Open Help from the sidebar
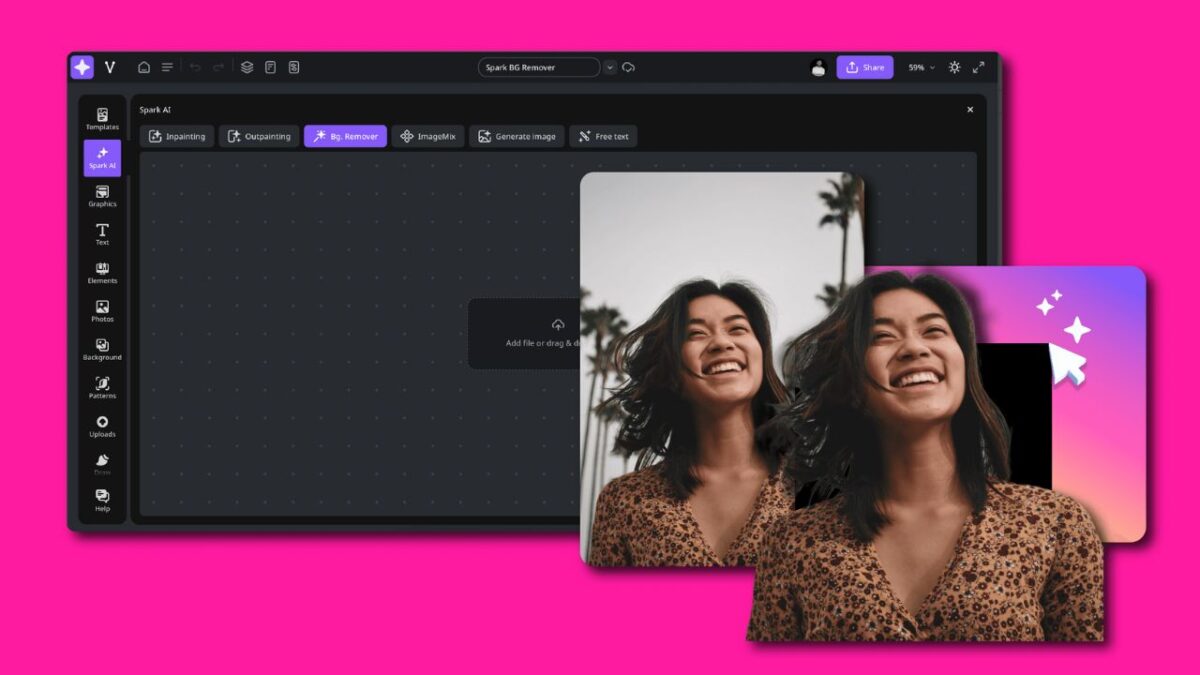Viewport: 1200px width, 675px height. [x=102, y=501]
